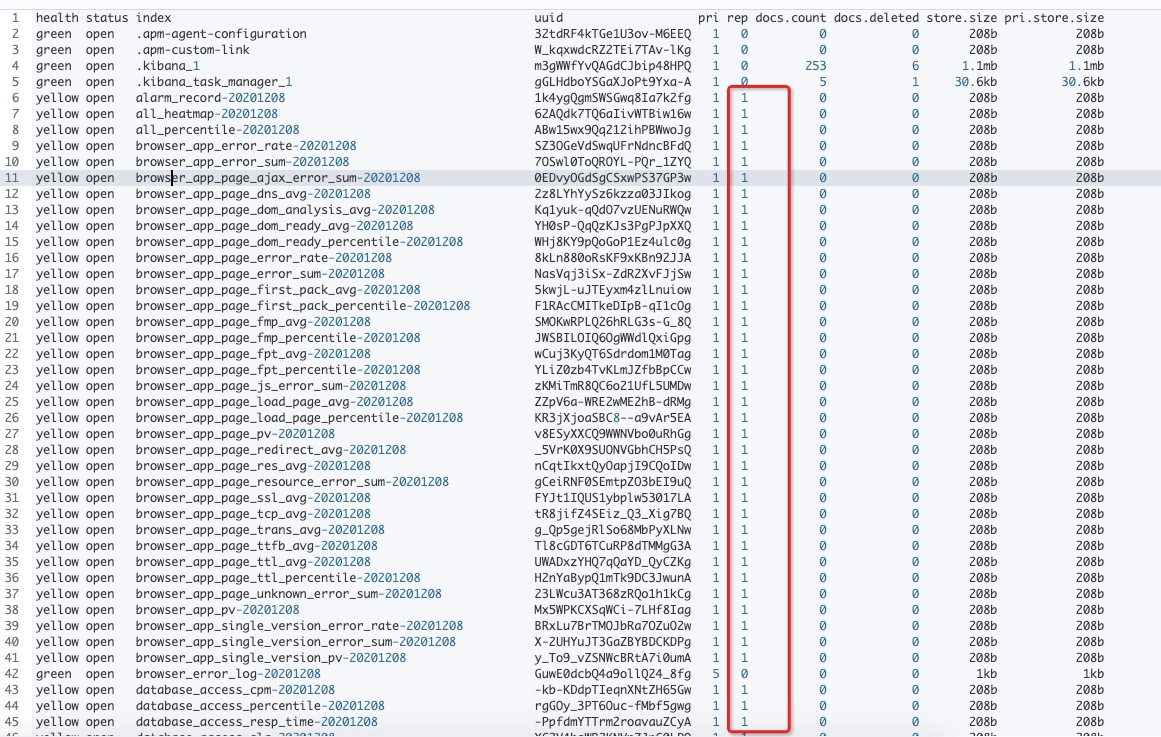Click 'browser_app_page_fmp_avg-20201208' text
The image size is (1161, 737).
[x=253, y=322]
